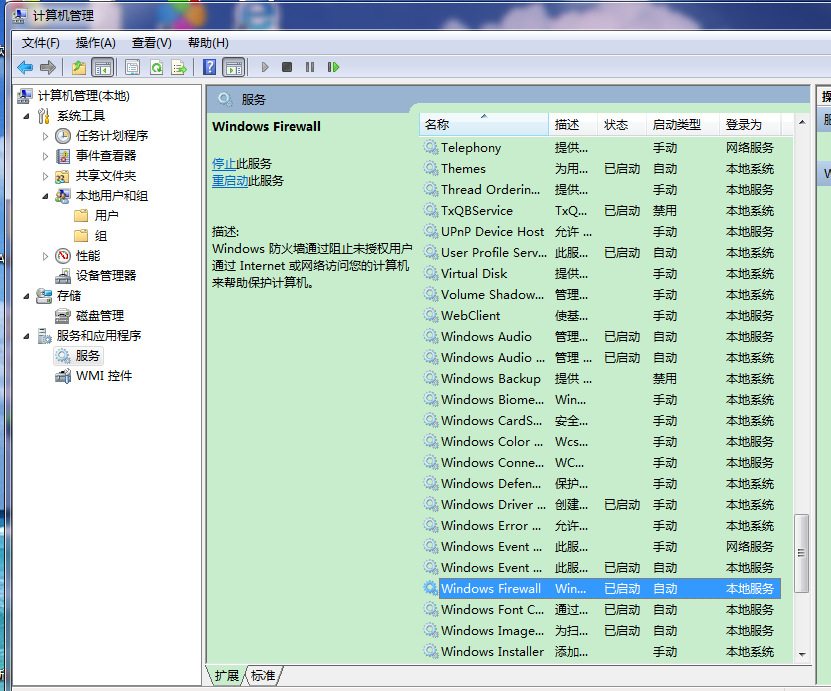Open the 用户 folder
831x691 pixels.
(x=106, y=216)
